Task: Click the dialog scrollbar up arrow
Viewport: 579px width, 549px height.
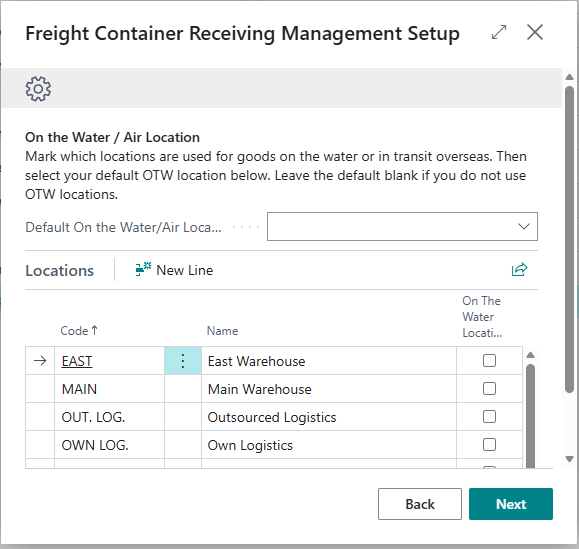Action: point(569,77)
